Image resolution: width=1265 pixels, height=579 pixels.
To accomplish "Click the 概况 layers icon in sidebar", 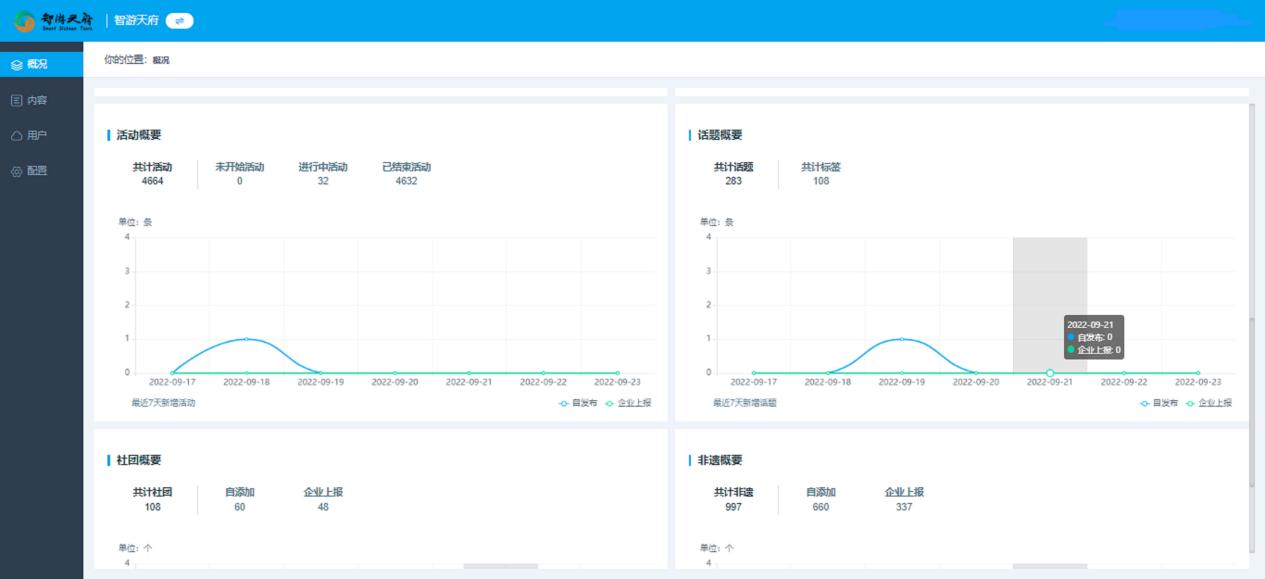I will (x=16, y=65).
